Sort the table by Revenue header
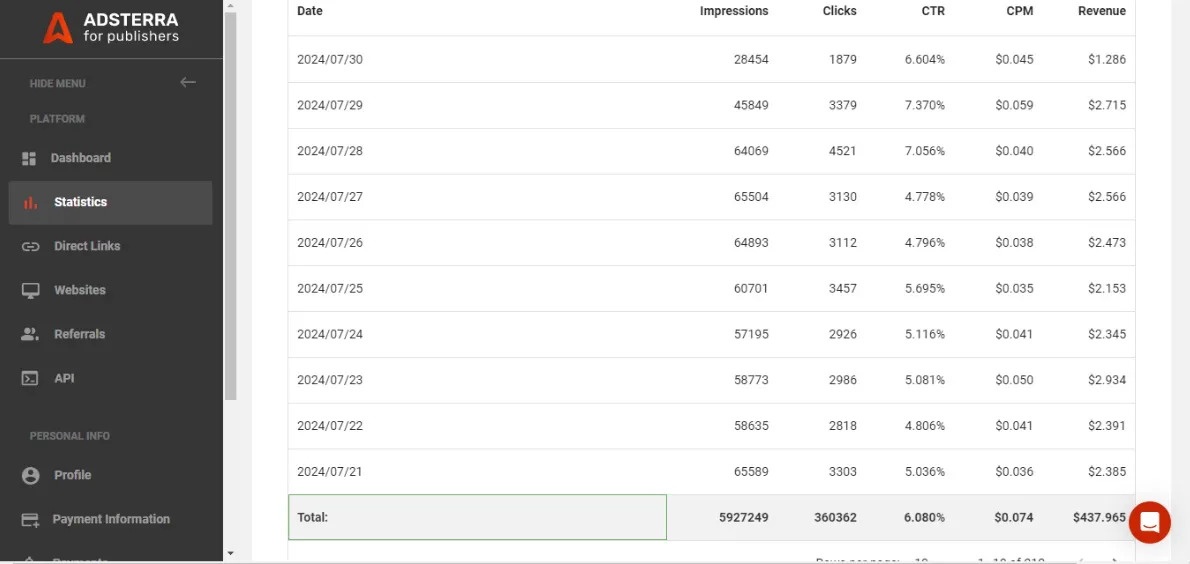The image size is (1190, 564). pos(1101,11)
